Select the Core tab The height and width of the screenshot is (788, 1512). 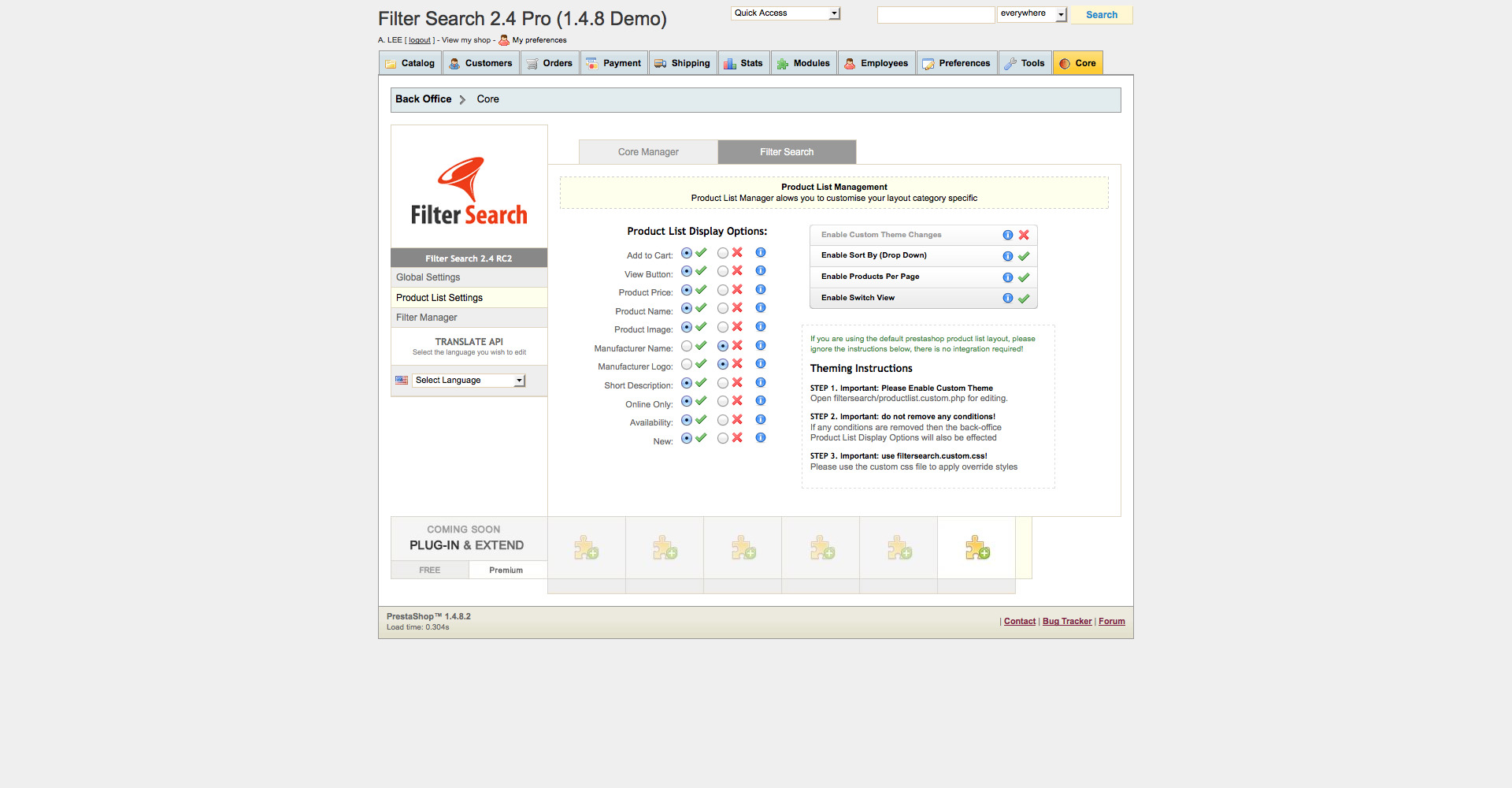(1078, 63)
